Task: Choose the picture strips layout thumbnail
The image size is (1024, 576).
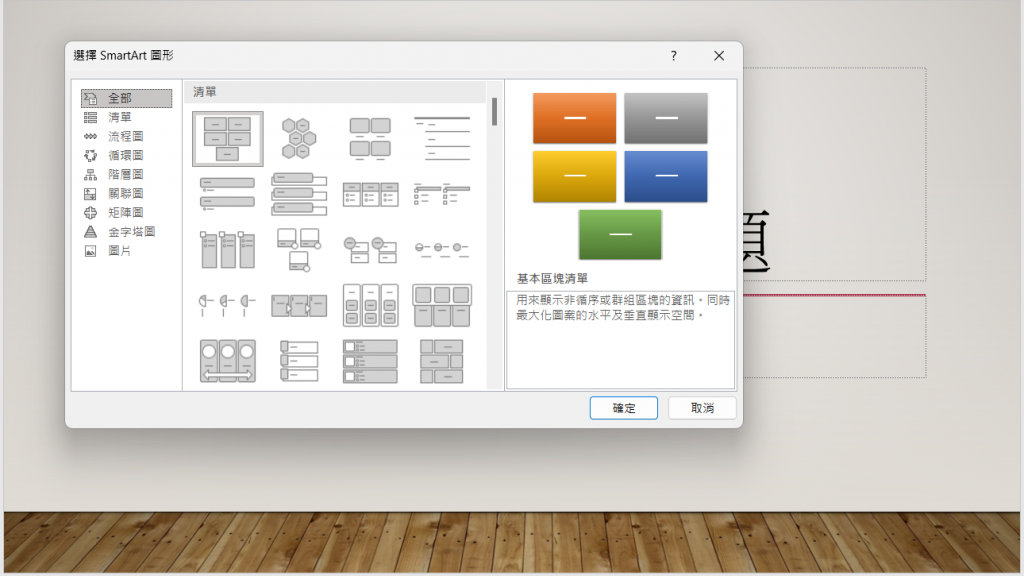Action: pos(298,360)
